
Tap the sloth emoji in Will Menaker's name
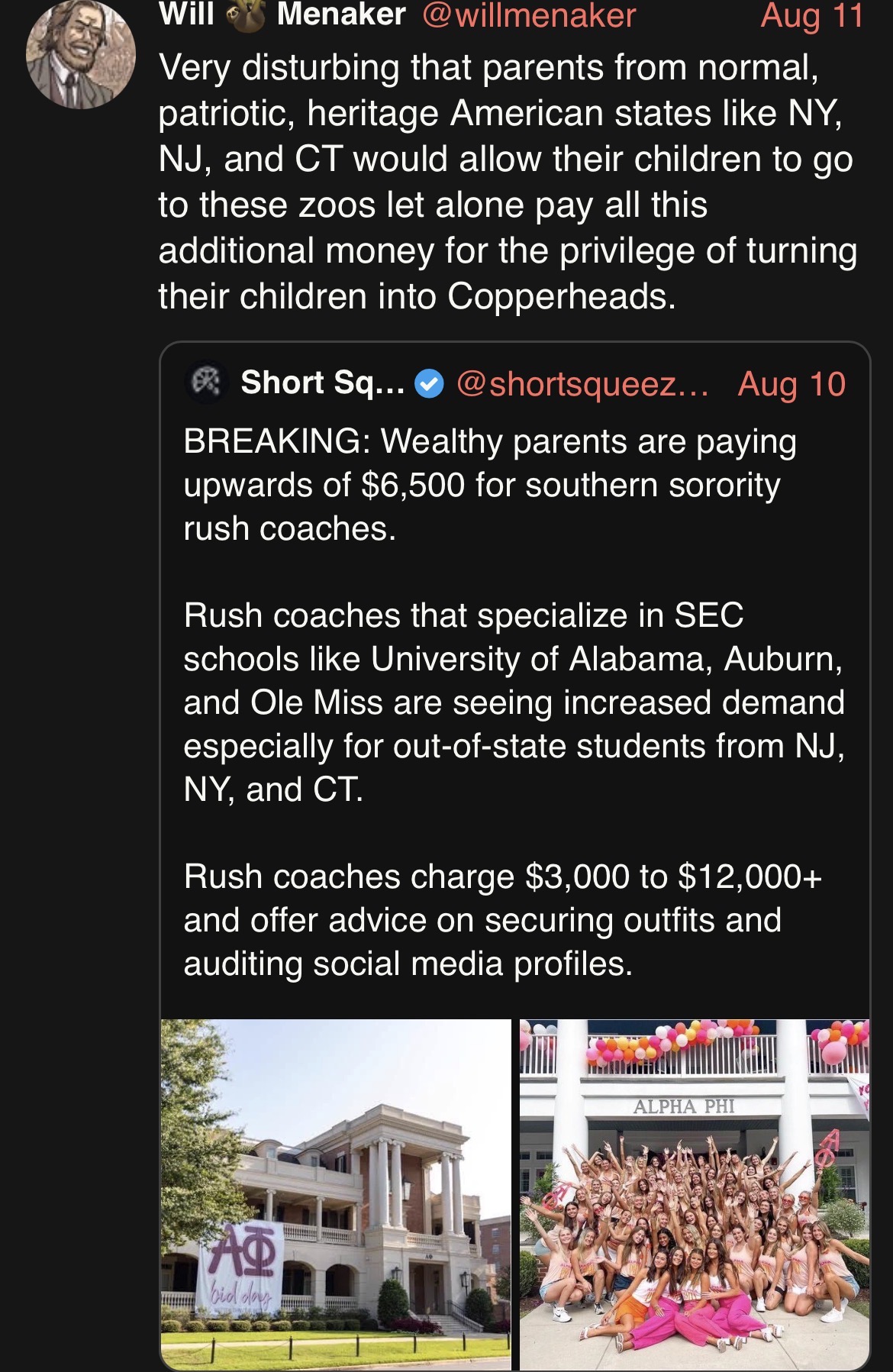(x=245, y=15)
